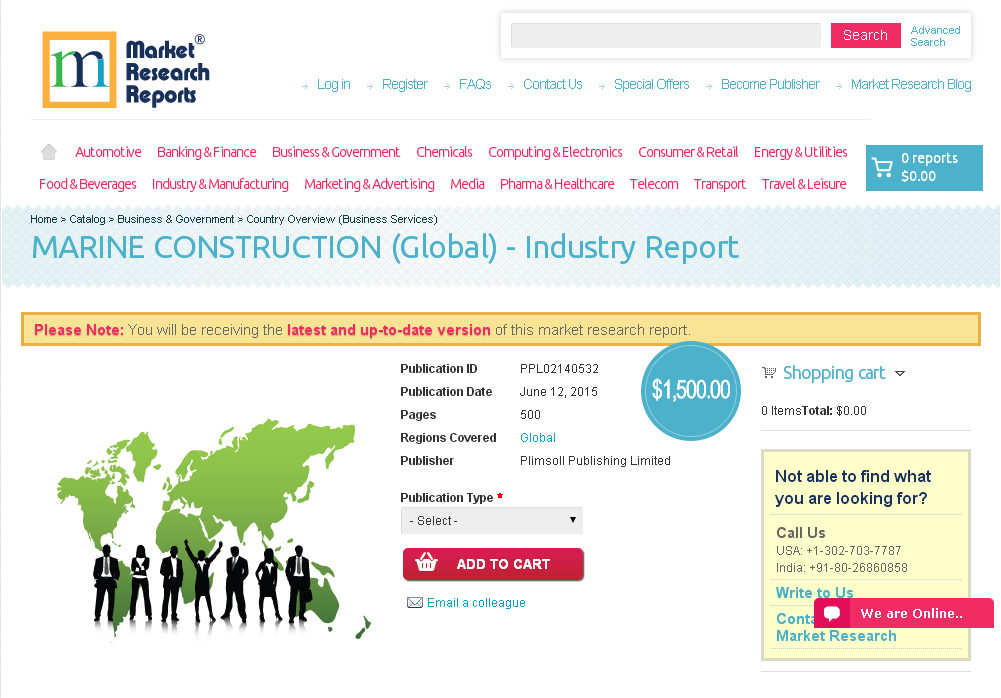The width and height of the screenshot is (1001, 698).
Task: Open the Global regions covered link
Action: click(x=537, y=437)
